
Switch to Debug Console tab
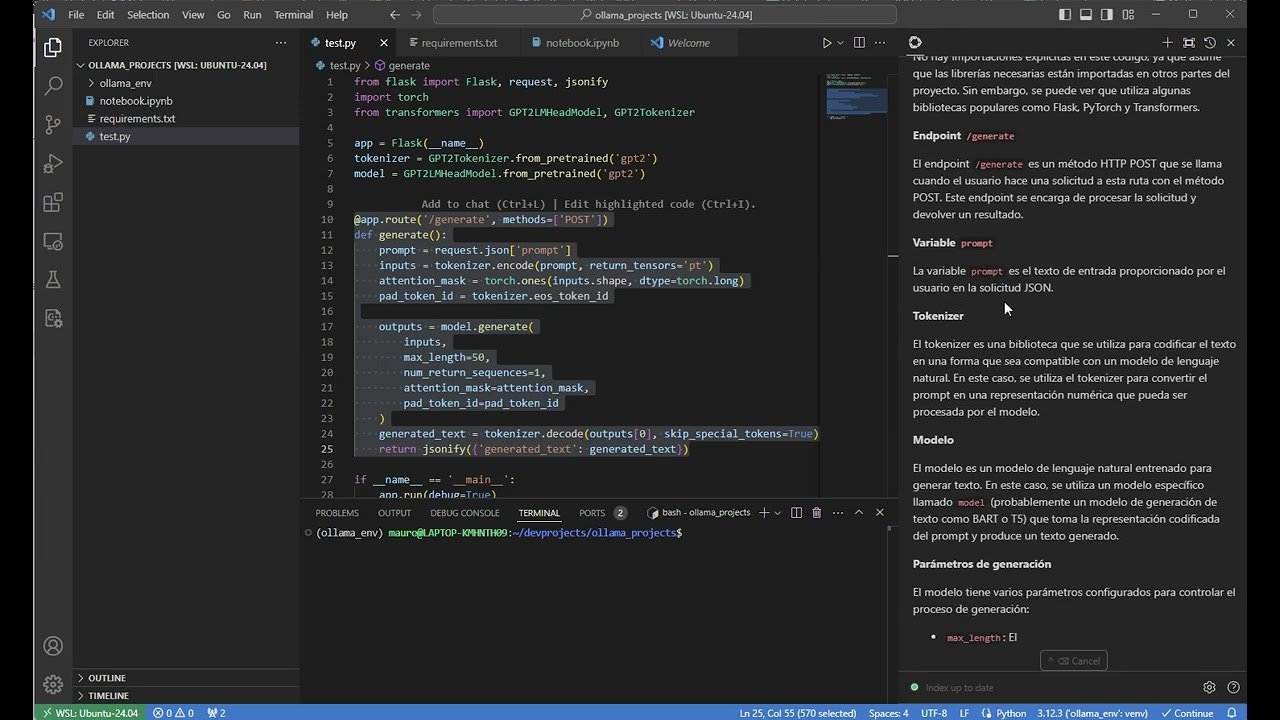[465, 513]
